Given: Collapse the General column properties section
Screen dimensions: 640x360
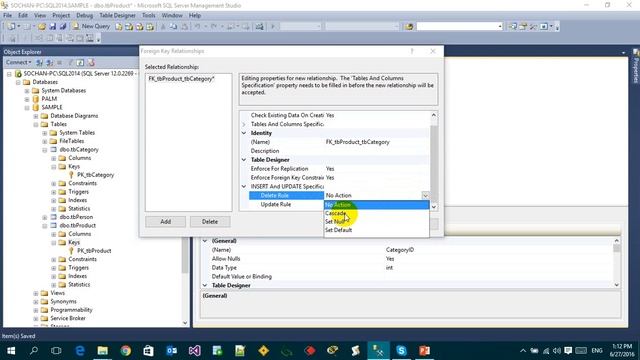Looking at the screenshot, I should (x=205, y=241).
